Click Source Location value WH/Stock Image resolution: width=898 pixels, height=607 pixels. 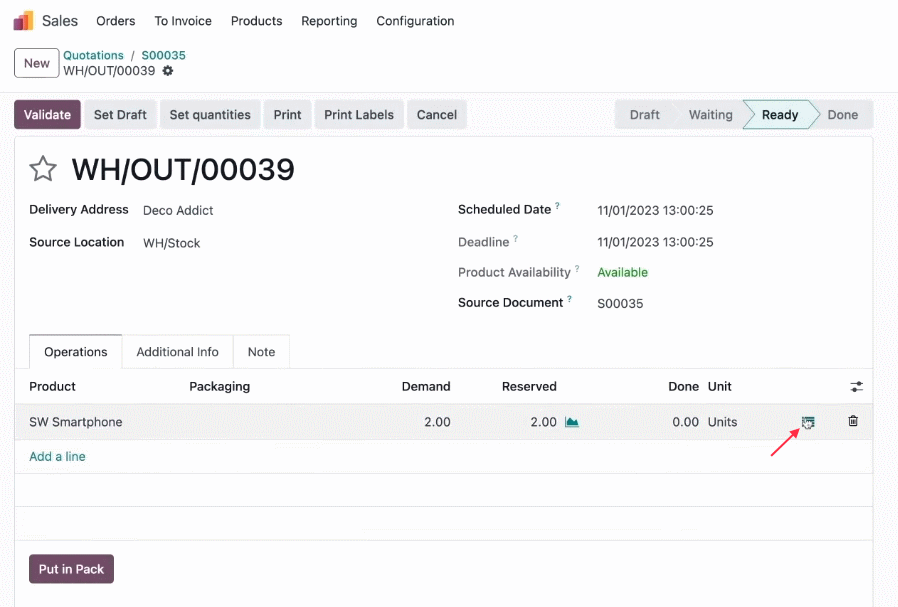(x=172, y=243)
